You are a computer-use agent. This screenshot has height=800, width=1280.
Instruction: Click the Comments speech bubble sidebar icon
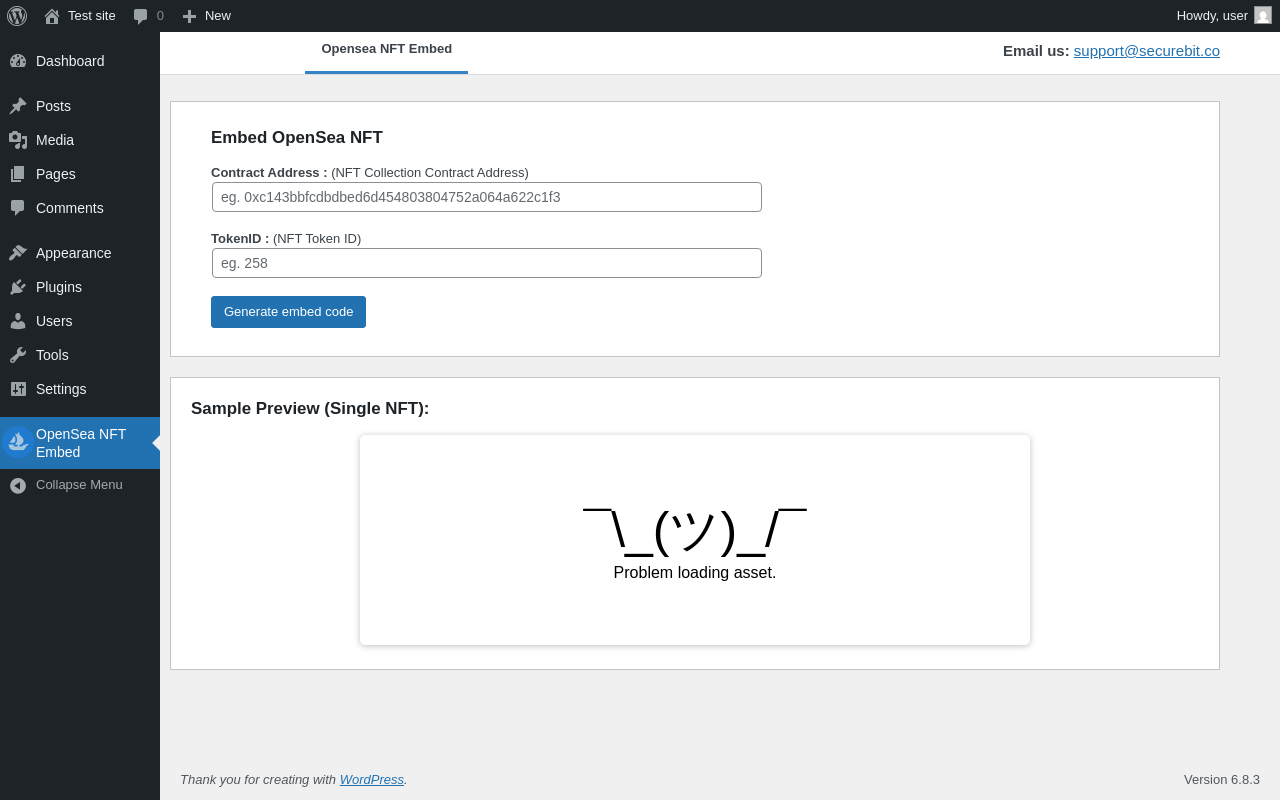coord(18,208)
